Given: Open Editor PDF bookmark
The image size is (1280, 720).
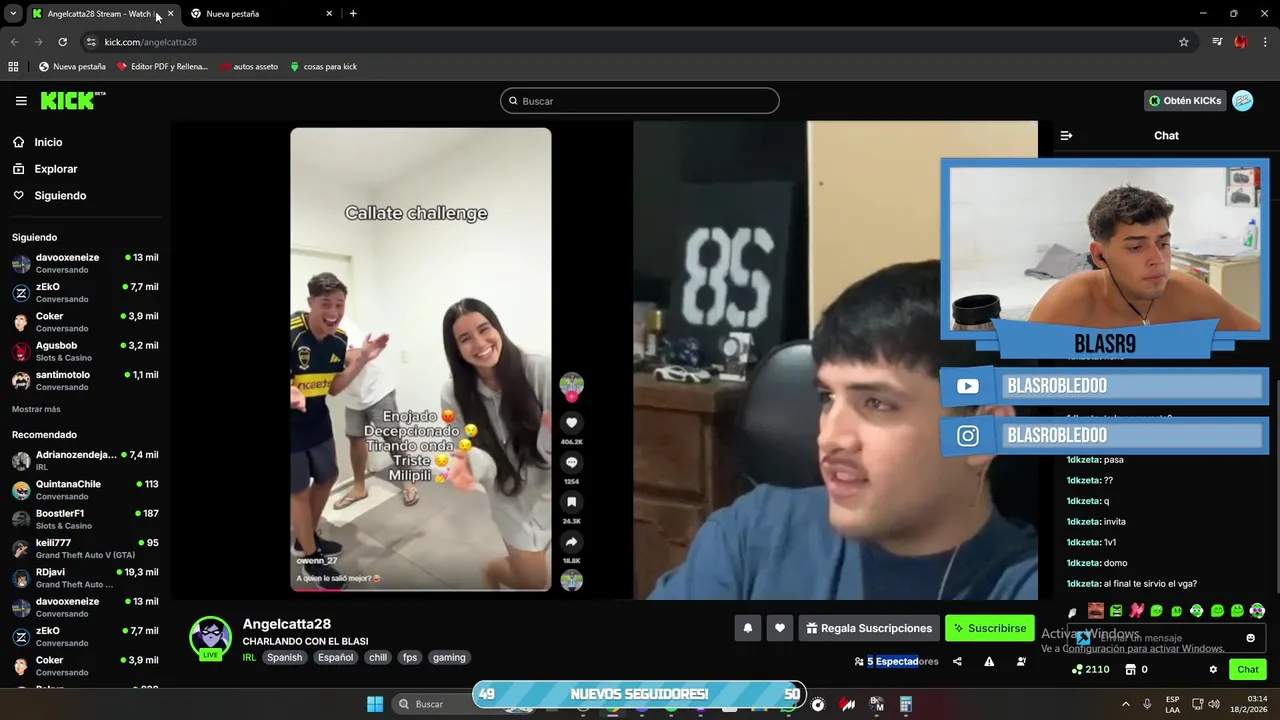Looking at the screenshot, I should pos(162,67).
